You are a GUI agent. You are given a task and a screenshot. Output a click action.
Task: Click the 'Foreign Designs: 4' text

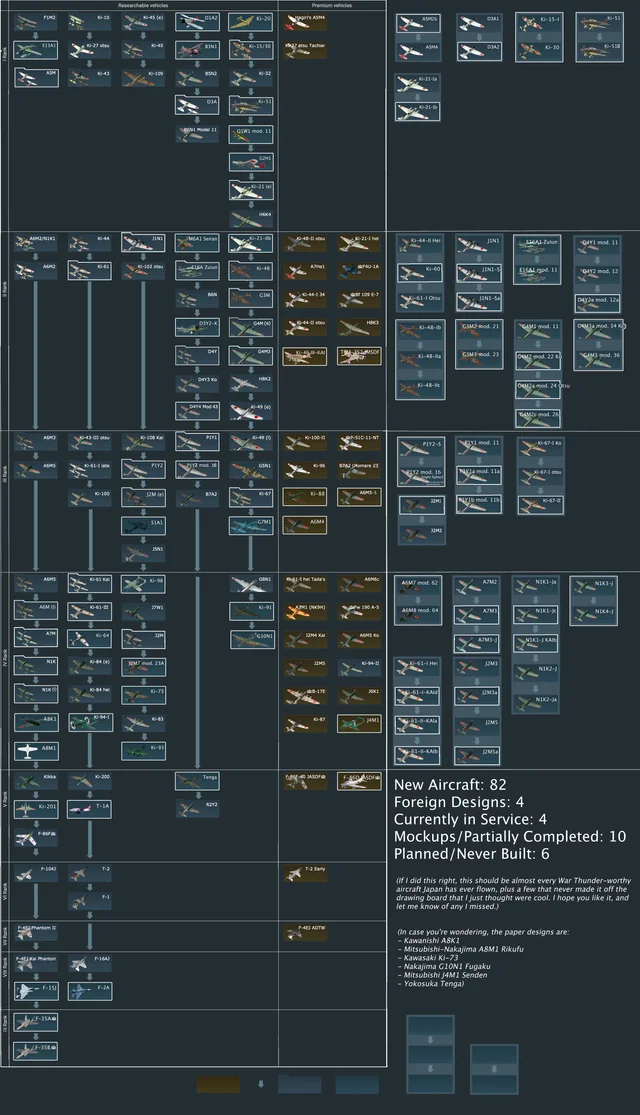click(459, 802)
